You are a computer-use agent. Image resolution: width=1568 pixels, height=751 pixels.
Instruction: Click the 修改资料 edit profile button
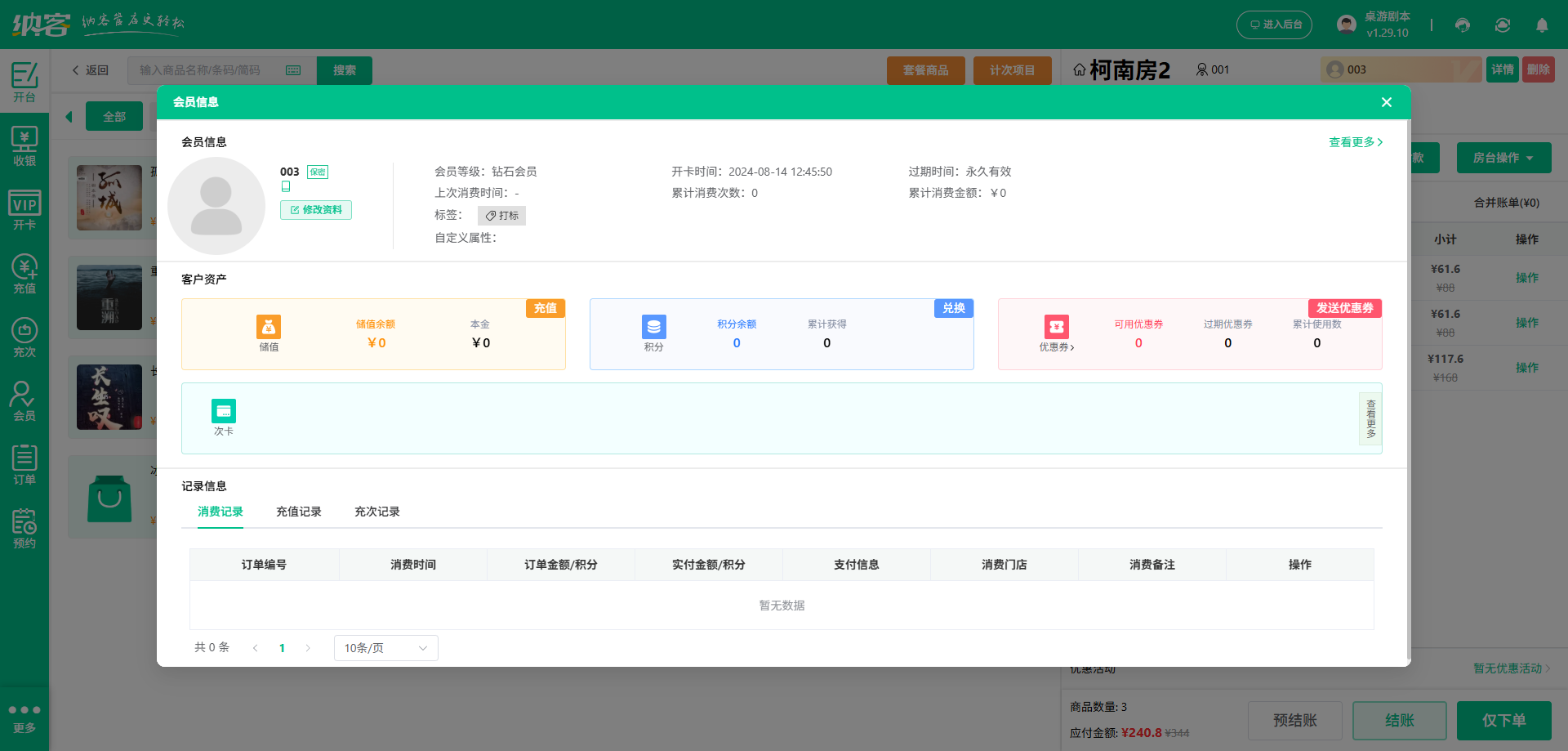315,210
